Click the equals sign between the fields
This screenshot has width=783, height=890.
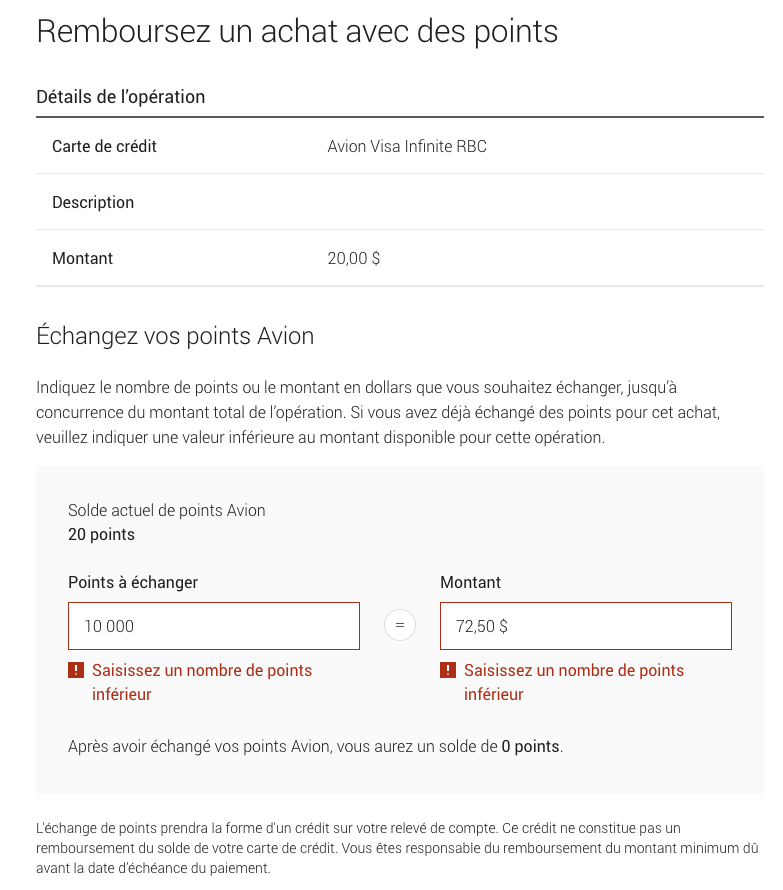click(399, 625)
